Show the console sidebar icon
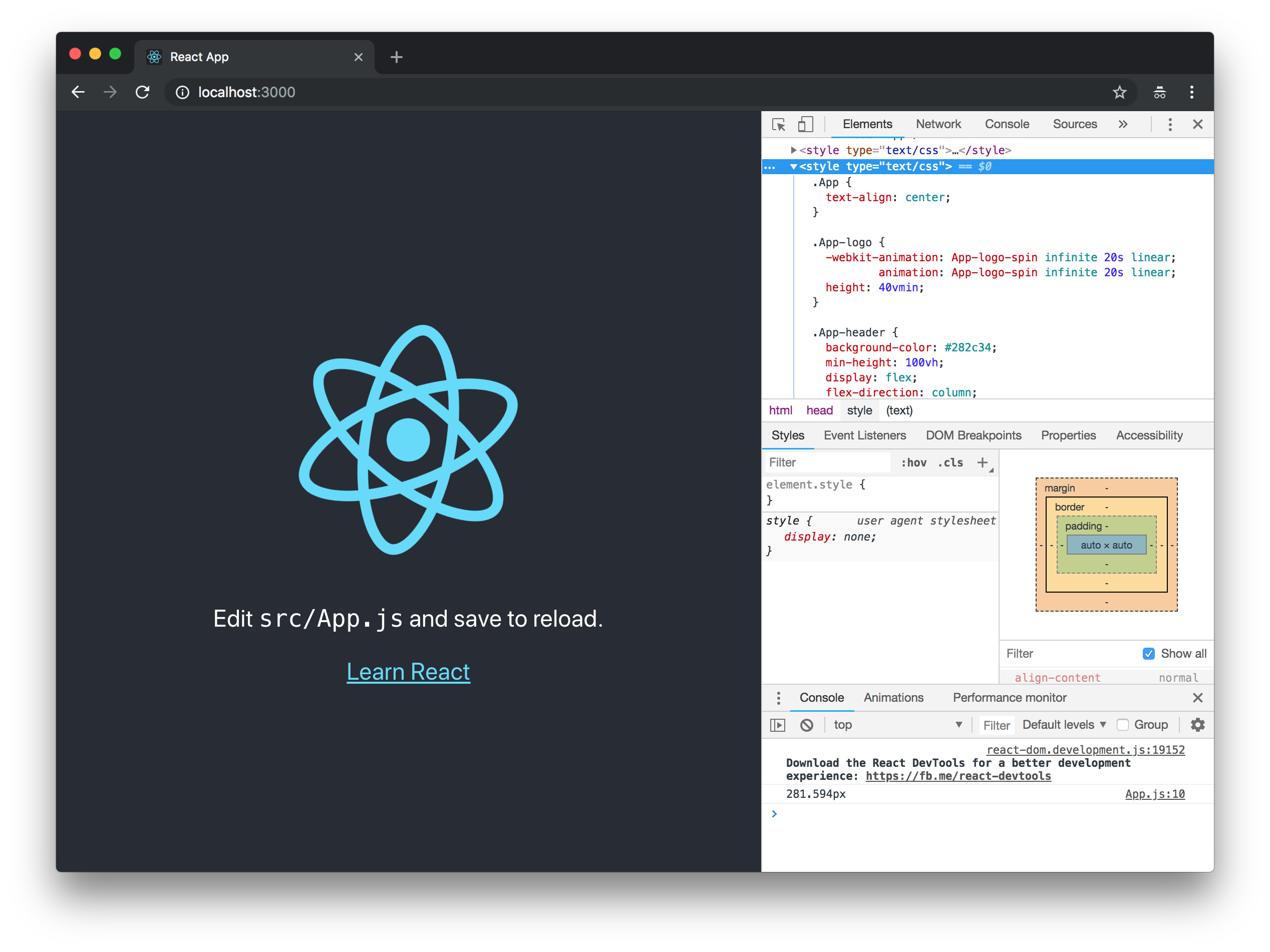 [x=777, y=725]
